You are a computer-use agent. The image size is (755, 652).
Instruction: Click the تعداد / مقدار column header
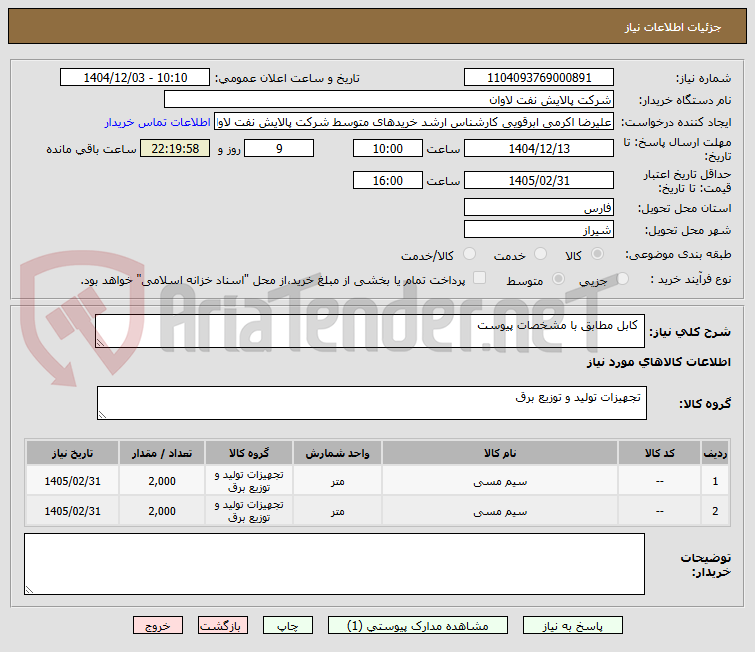[x=162, y=453]
